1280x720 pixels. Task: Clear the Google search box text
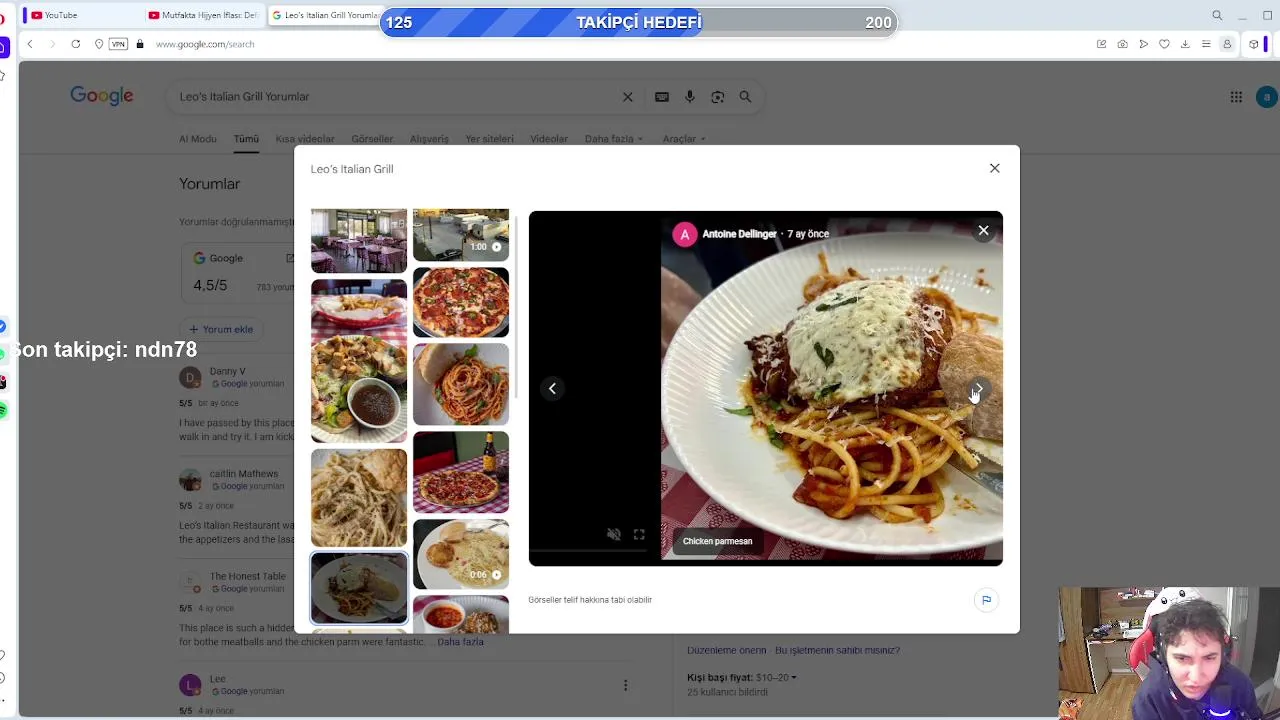628,97
